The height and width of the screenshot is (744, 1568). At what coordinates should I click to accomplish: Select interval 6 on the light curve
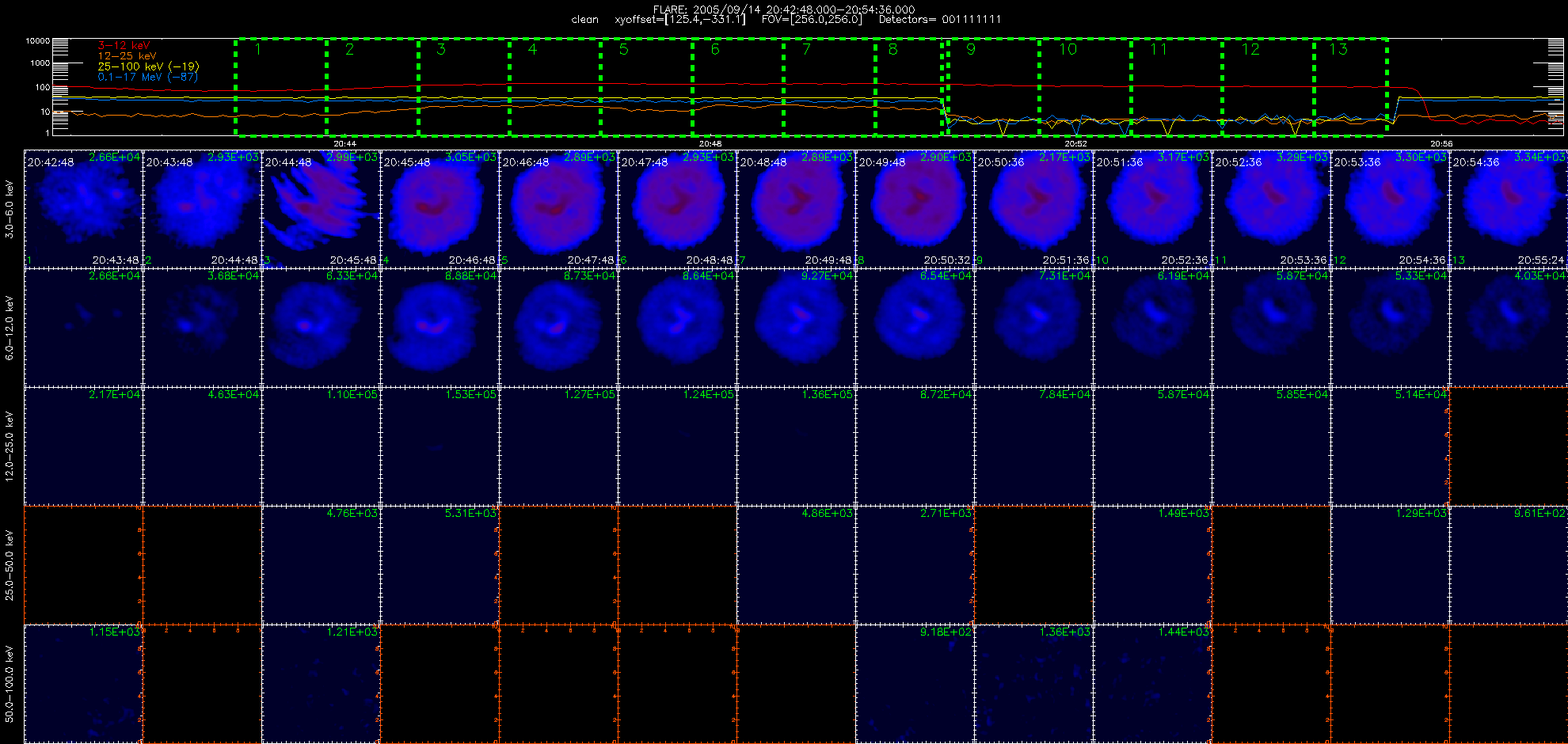pos(738,87)
